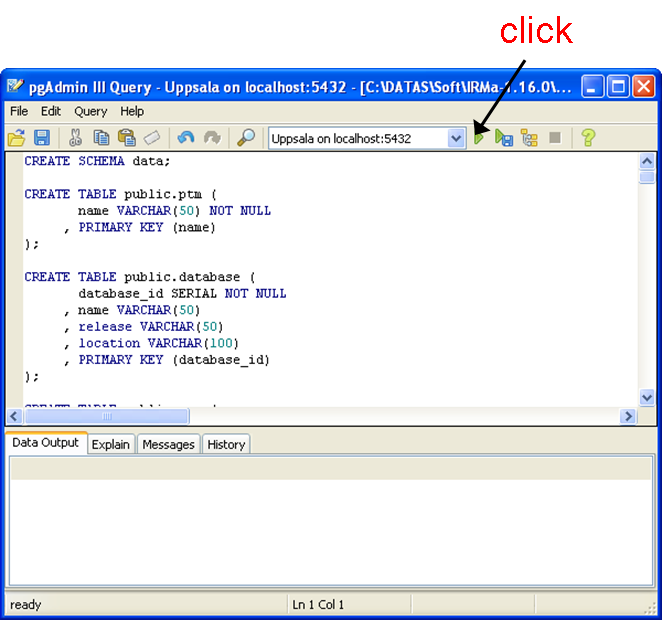Switch to the Messages tab

pos(168,444)
